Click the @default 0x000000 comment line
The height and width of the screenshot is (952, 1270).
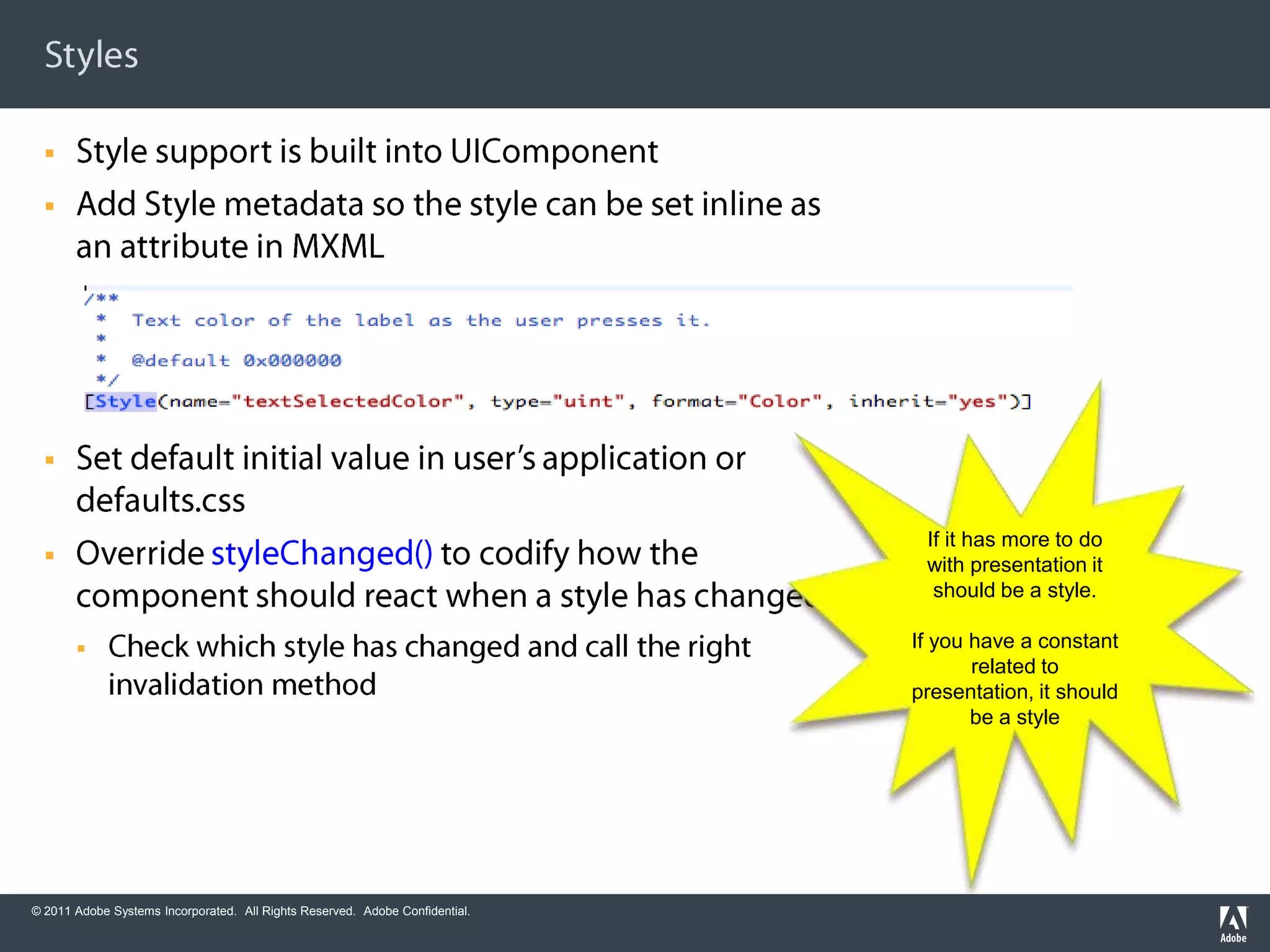pos(236,361)
